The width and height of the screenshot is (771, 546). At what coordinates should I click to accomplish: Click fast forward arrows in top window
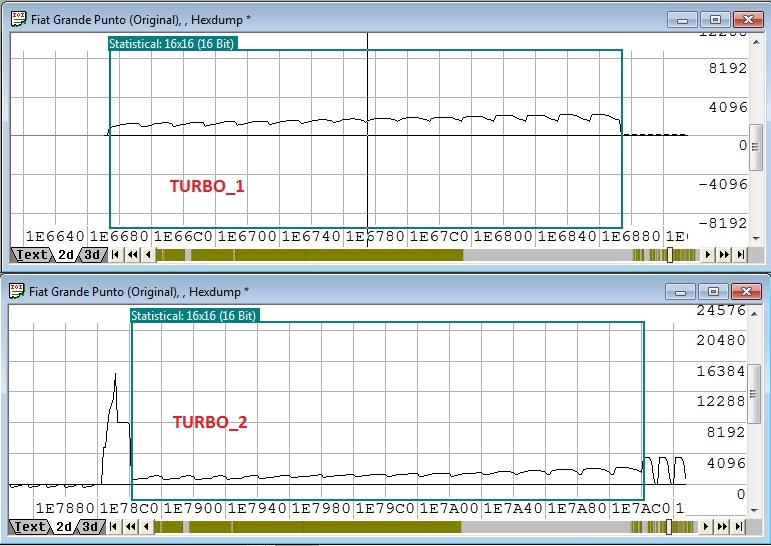[x=724, y=255]
